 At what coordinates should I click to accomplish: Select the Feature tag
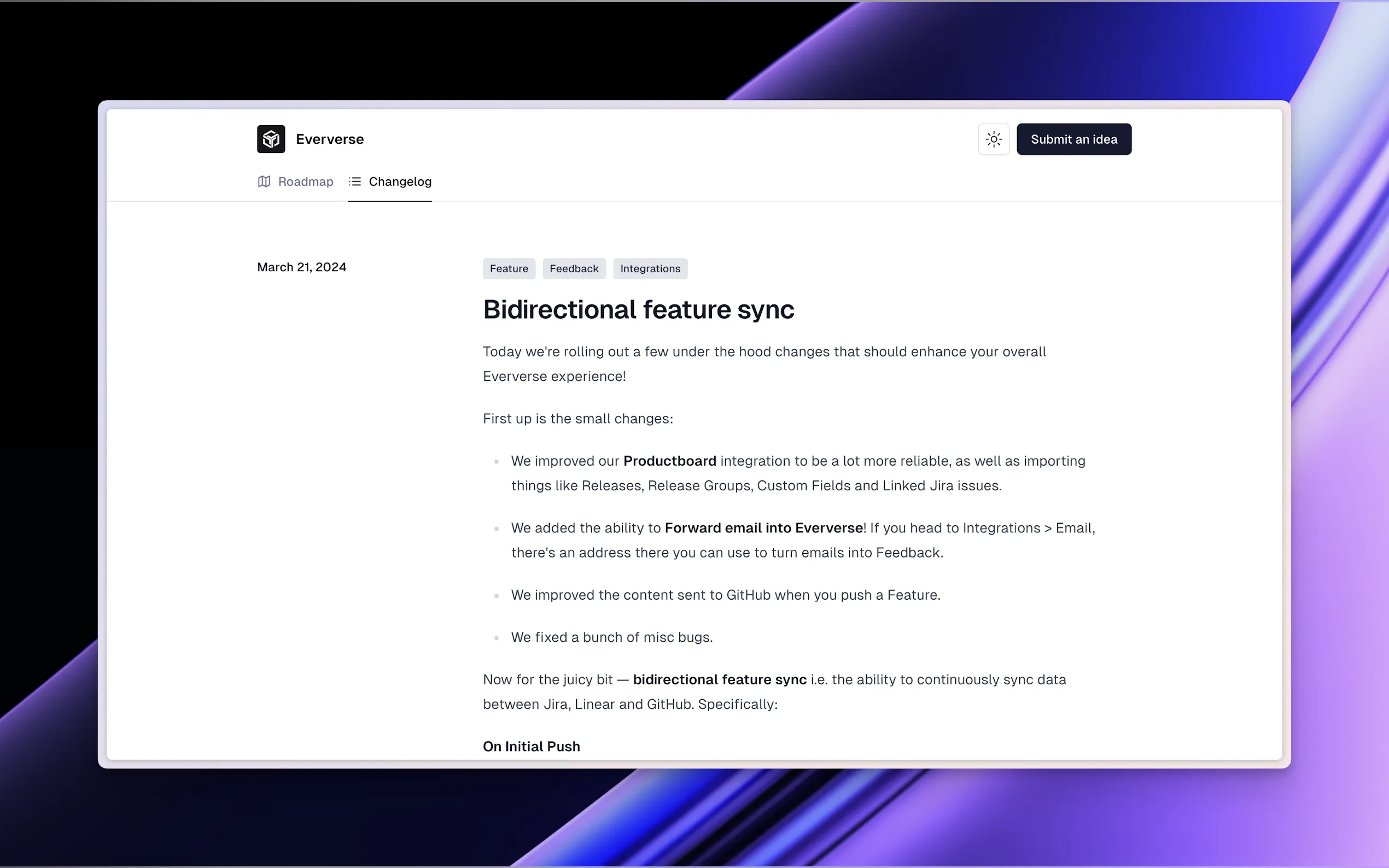pos(509,269)
